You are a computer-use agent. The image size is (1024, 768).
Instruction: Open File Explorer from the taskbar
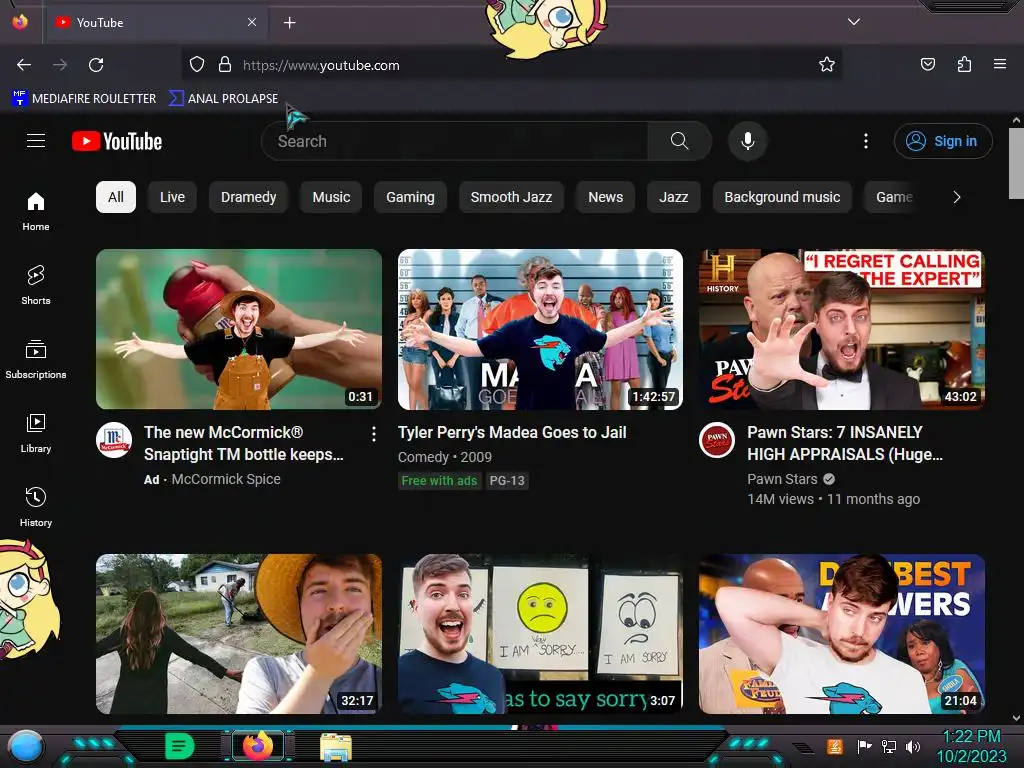click(x=336, y=747)
